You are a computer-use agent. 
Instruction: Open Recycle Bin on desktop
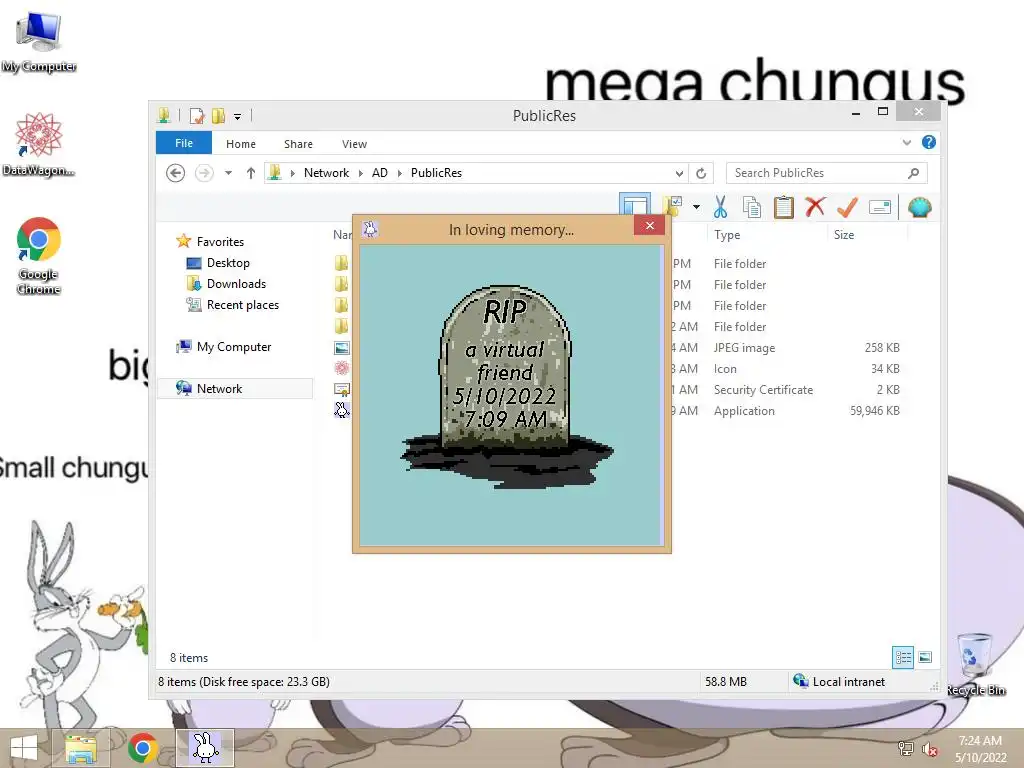pos(976,665)
